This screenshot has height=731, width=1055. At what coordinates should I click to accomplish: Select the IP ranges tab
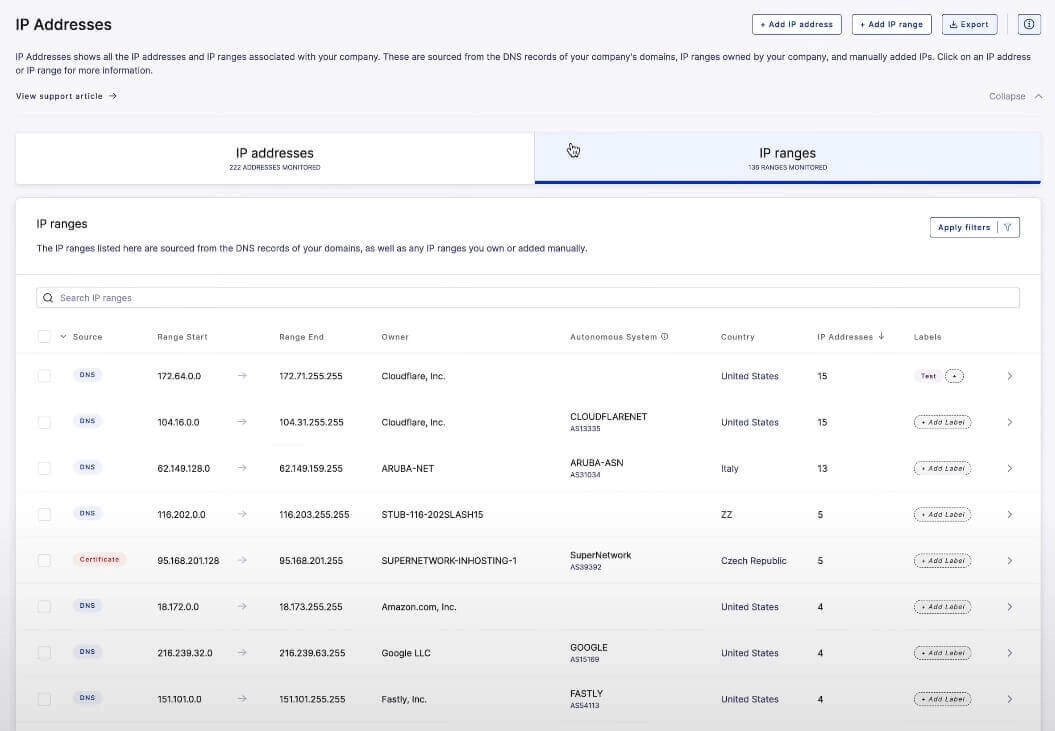(787, 158)
